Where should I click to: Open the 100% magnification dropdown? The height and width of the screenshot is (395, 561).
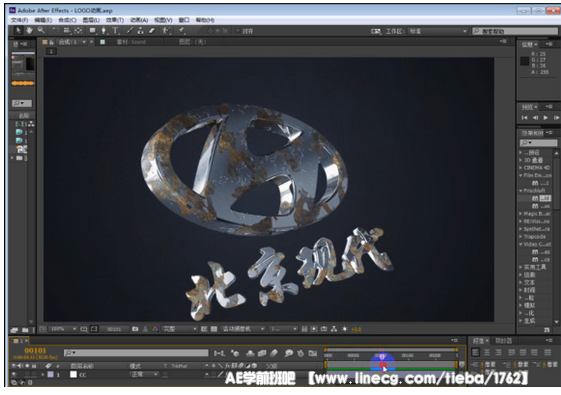pos(63,329)
